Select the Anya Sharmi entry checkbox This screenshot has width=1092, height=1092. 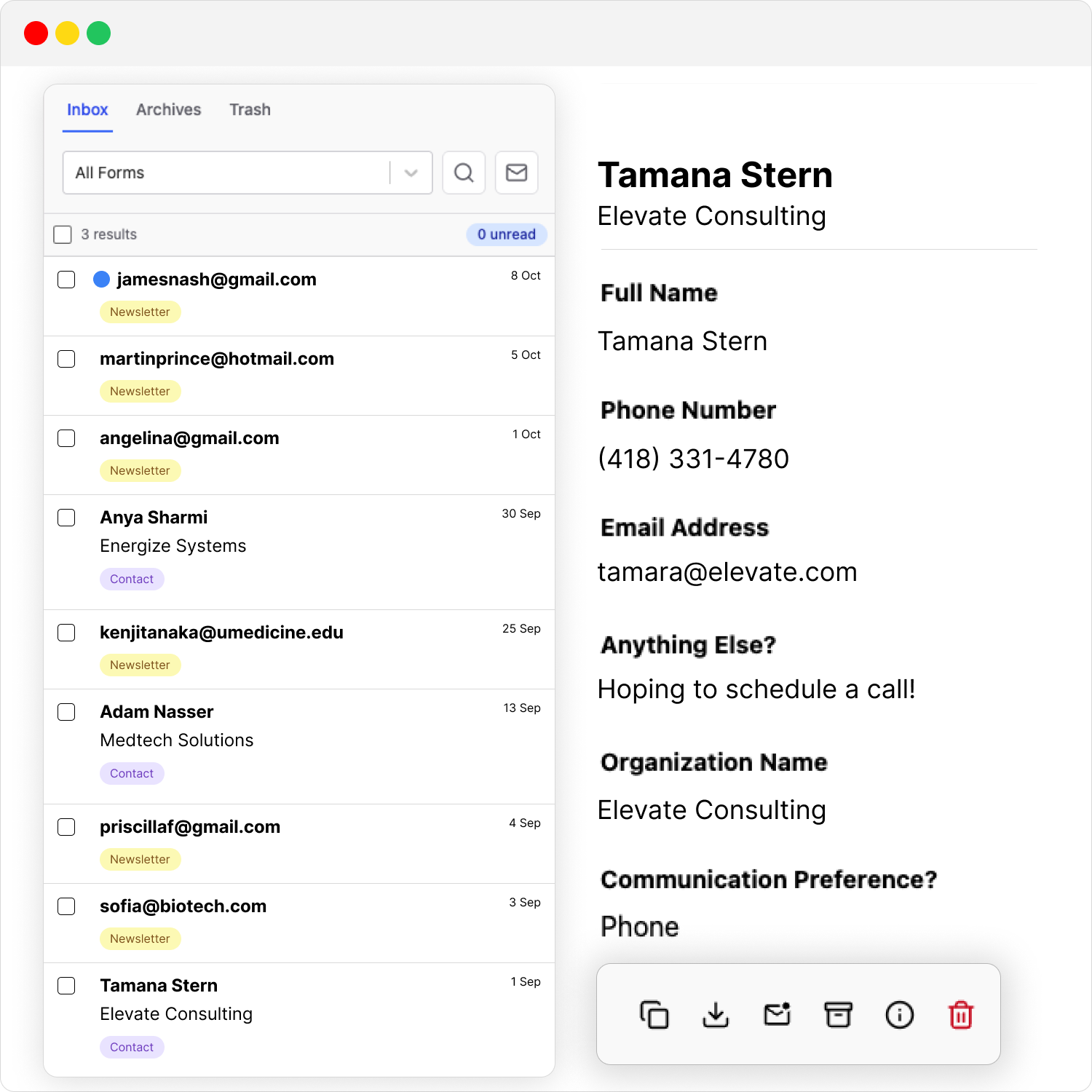pyautogui.click(x=66, y=518)
